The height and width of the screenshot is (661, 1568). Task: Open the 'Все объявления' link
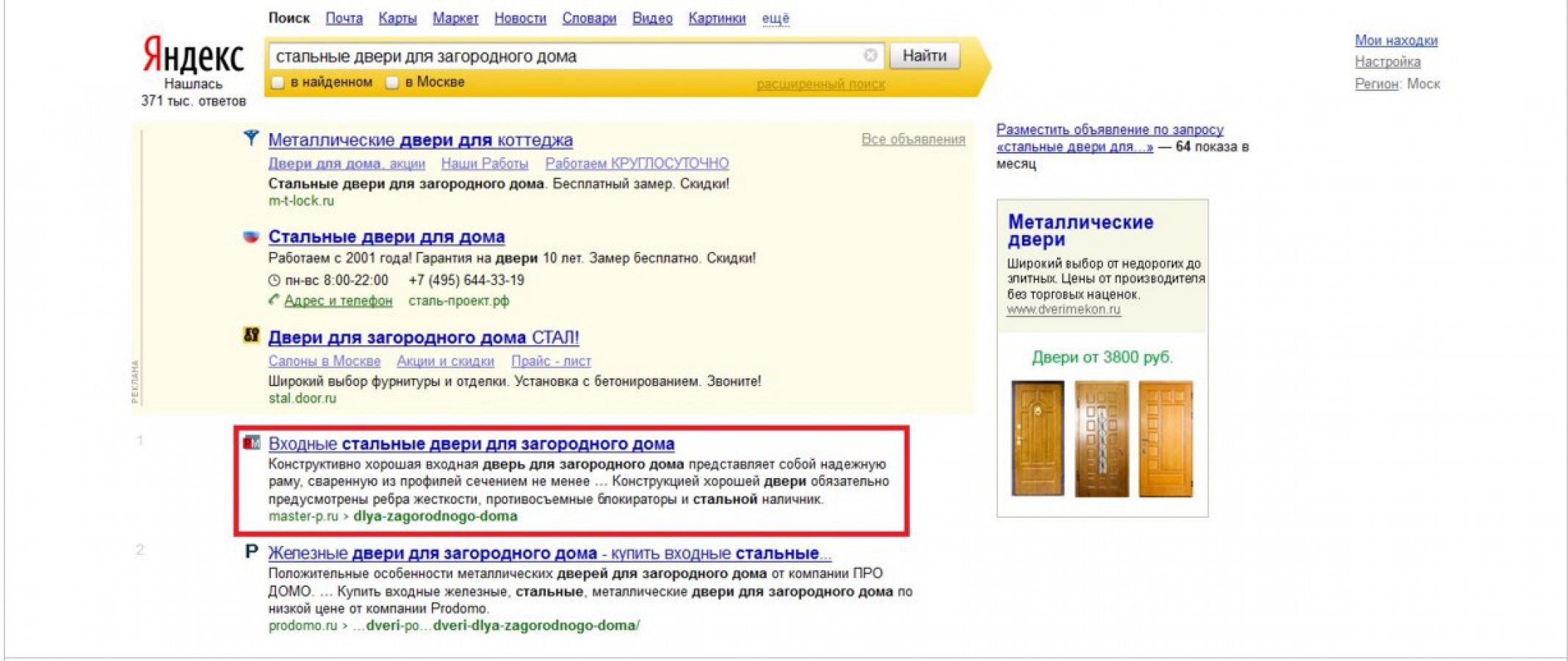pyautogui.click(x=913, y=139)
